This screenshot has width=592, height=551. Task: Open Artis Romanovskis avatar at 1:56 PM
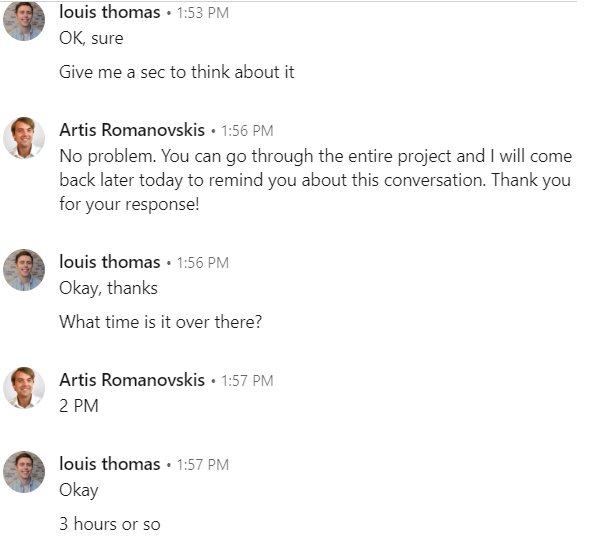tap(24, 137)
